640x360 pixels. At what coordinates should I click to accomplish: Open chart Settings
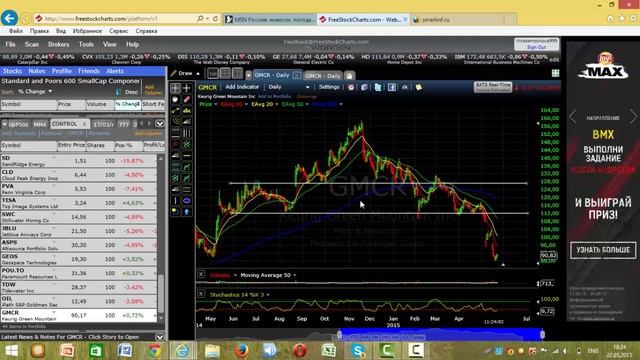(x=329, y=87)
